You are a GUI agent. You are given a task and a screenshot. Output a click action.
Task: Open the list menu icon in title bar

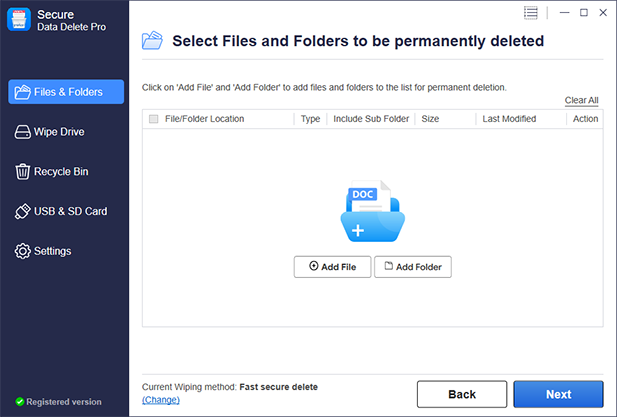[x=530, y=13]
